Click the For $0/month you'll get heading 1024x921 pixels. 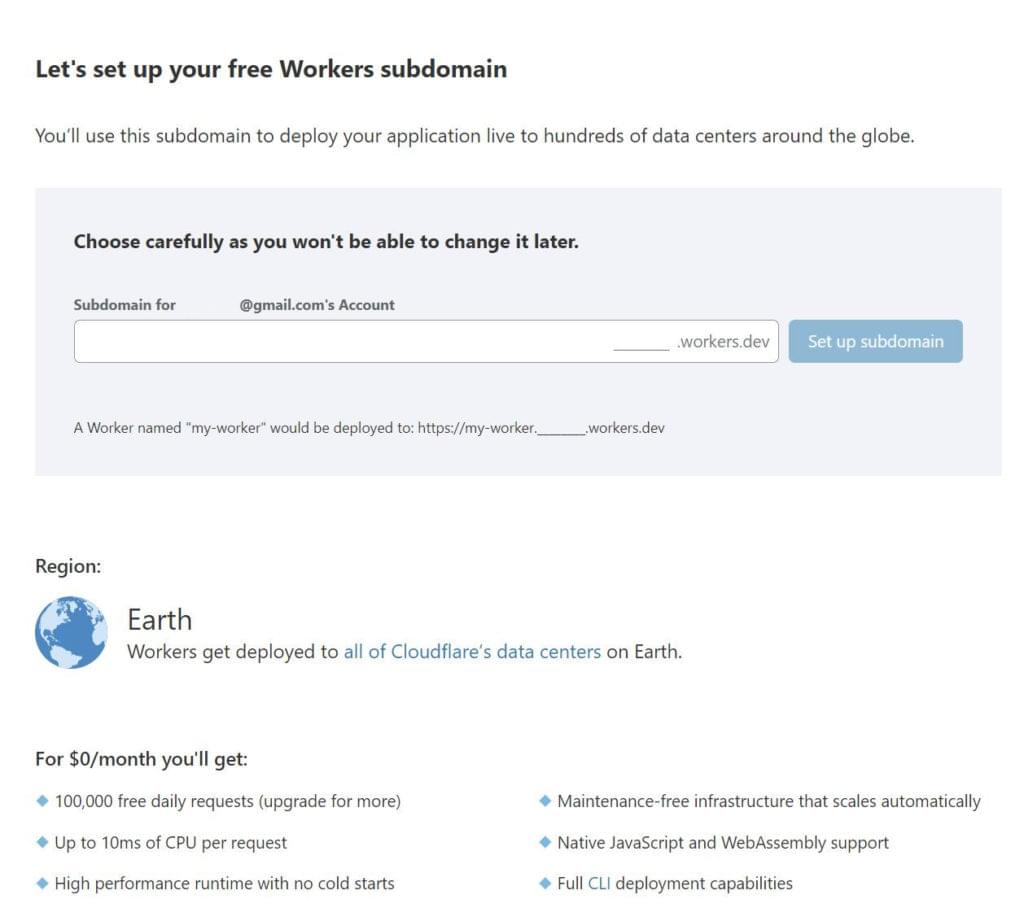pyautogui.click(x=141, y=759)
